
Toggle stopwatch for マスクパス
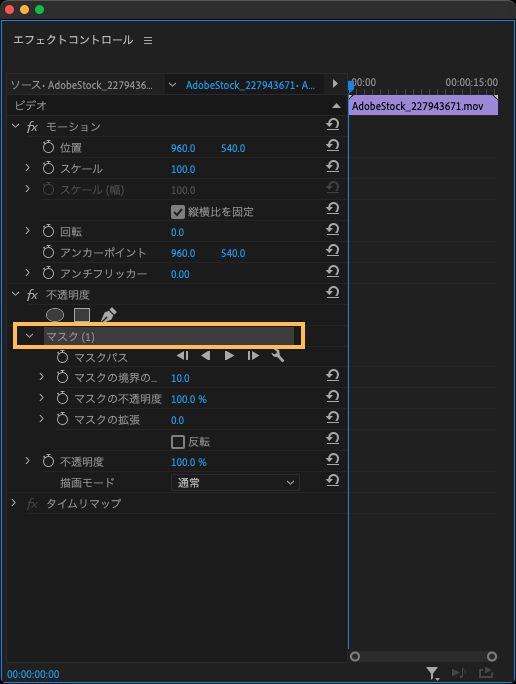(x=62, y=357)
